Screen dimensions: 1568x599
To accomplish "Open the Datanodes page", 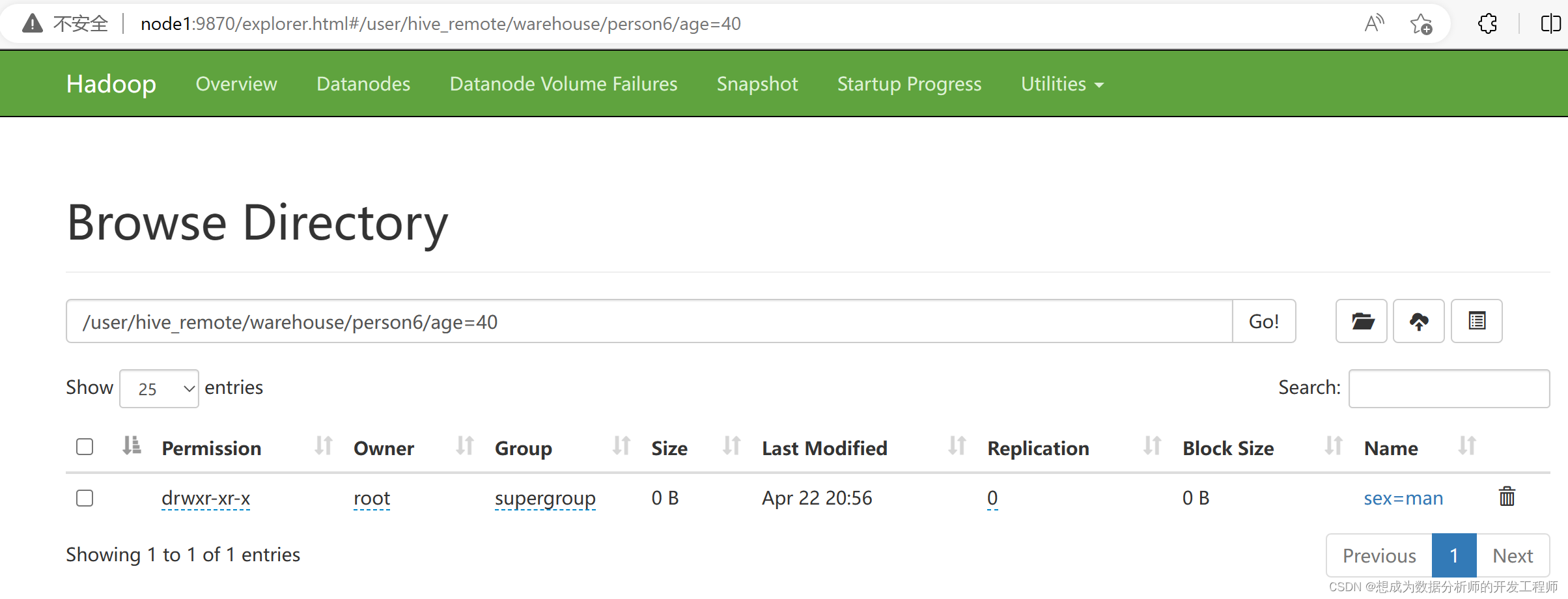I will click(363, 84).
